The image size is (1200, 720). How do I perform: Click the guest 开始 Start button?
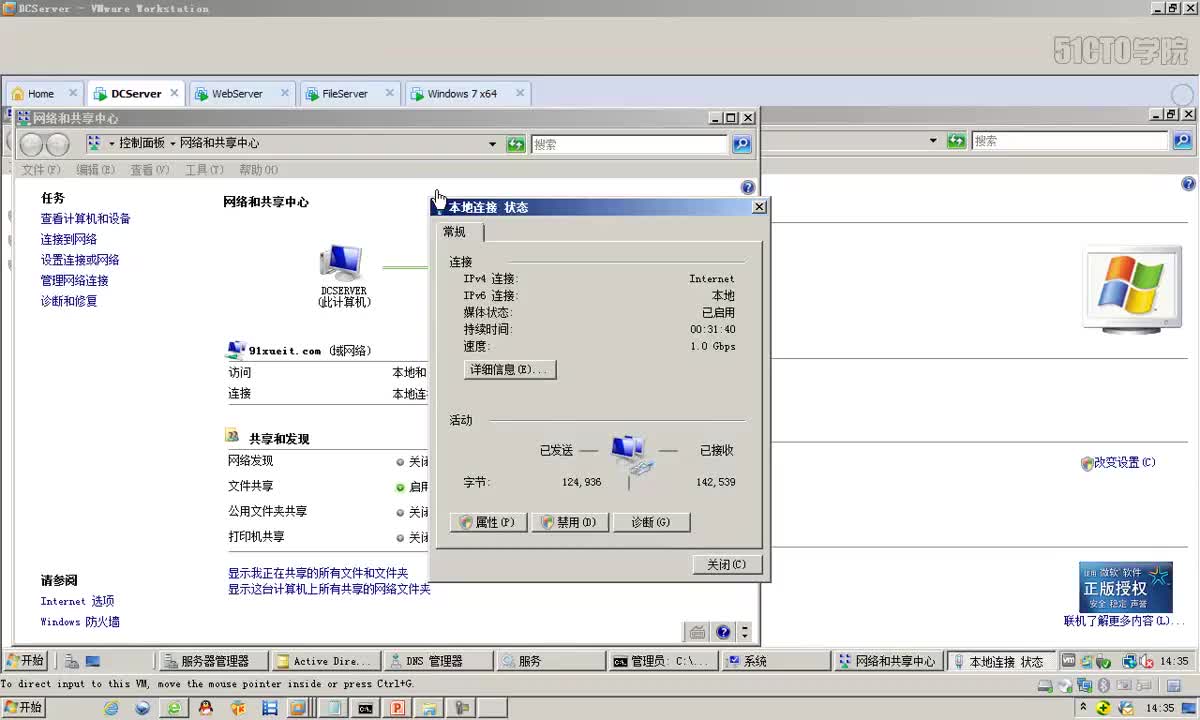coord(26,661)
